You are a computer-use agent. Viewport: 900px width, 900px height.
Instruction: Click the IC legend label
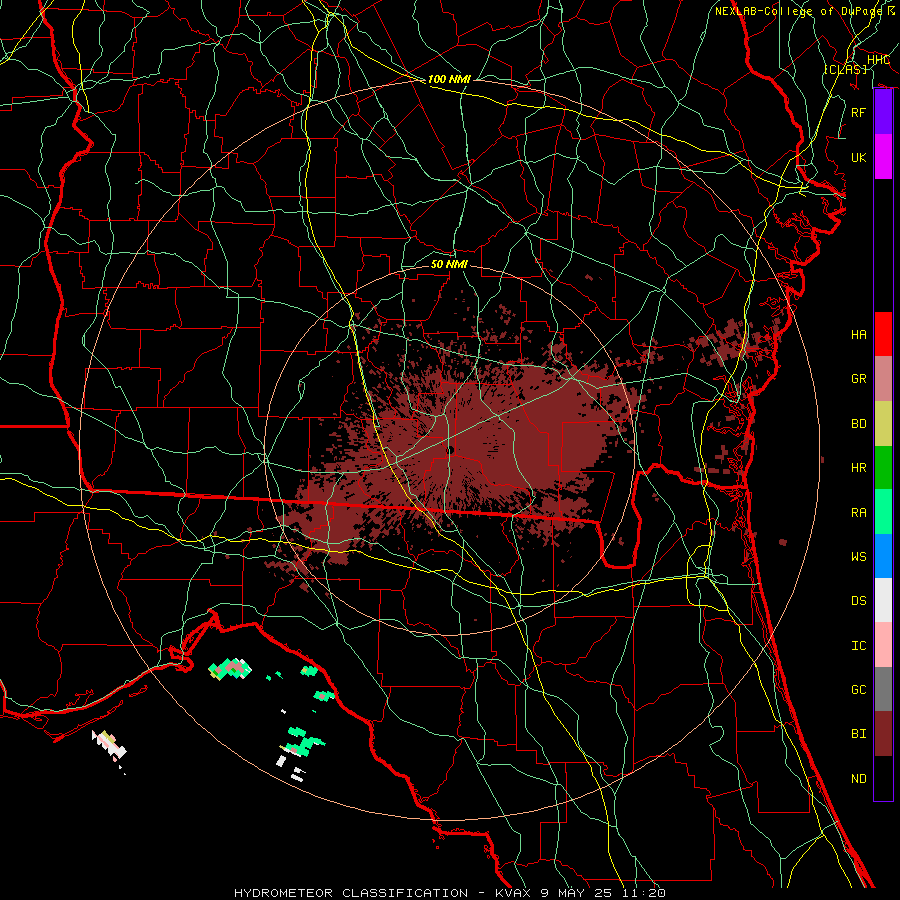(859, 646)
